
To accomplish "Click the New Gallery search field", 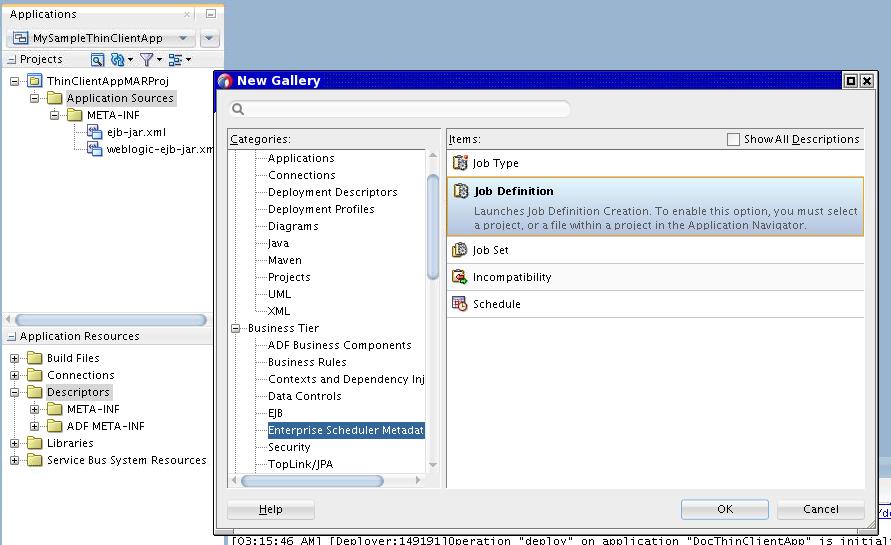I will [x=399, y=109].
